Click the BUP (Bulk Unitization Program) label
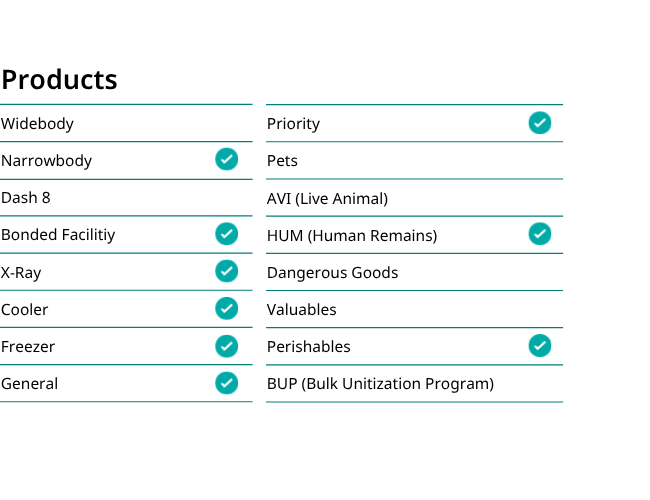Image resolution: width=650 pixels, height=500 pixels. (x=381, y=384)
